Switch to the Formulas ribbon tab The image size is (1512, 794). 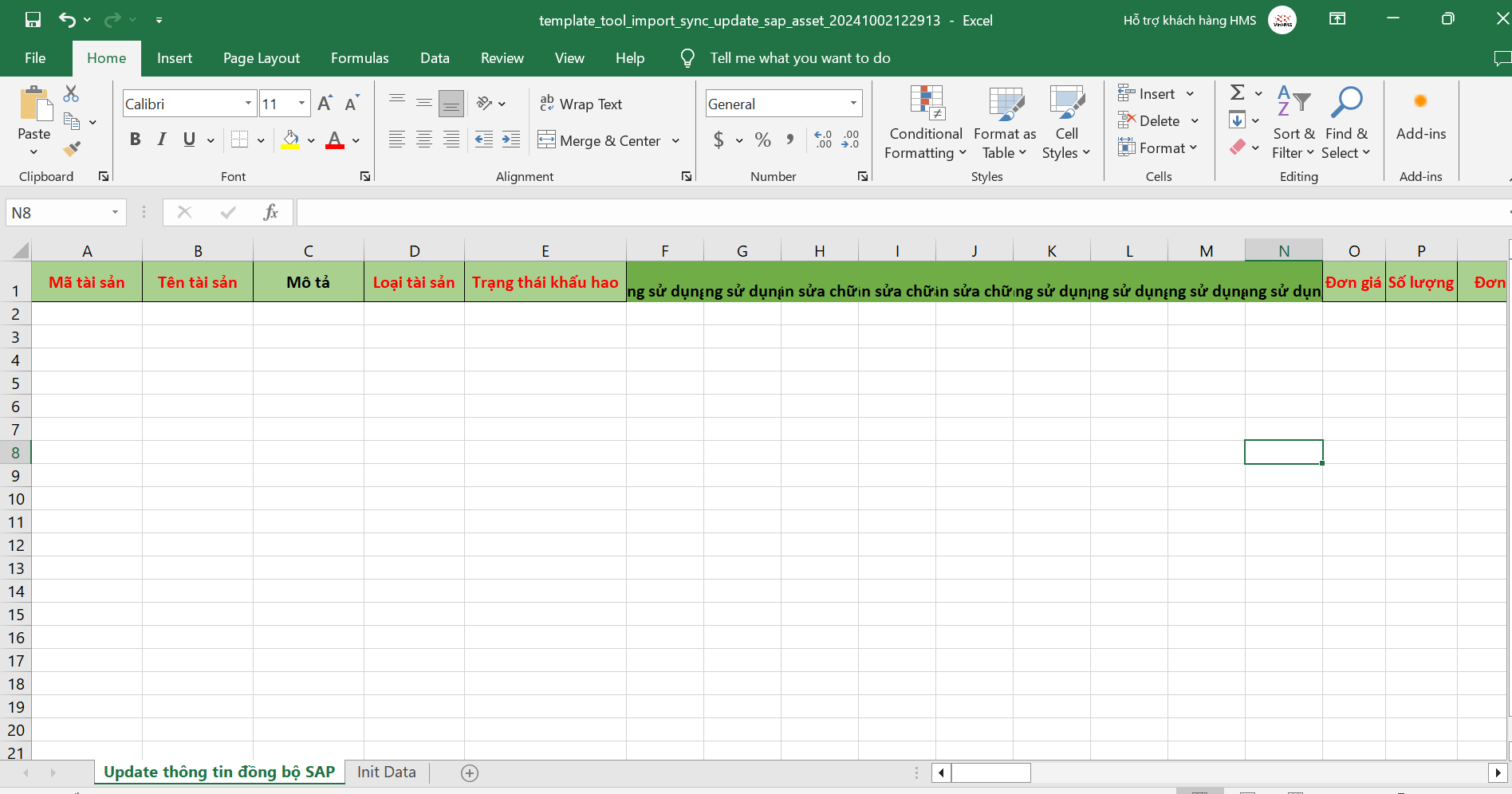coord(360,58)
